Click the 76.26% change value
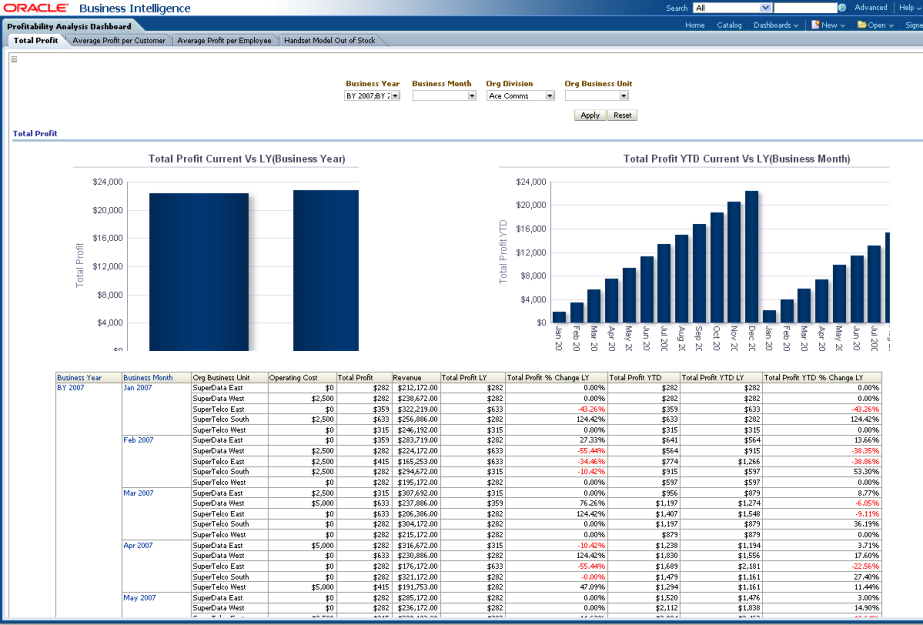Screen dimensions: 923x625 (x=592, y=503)
